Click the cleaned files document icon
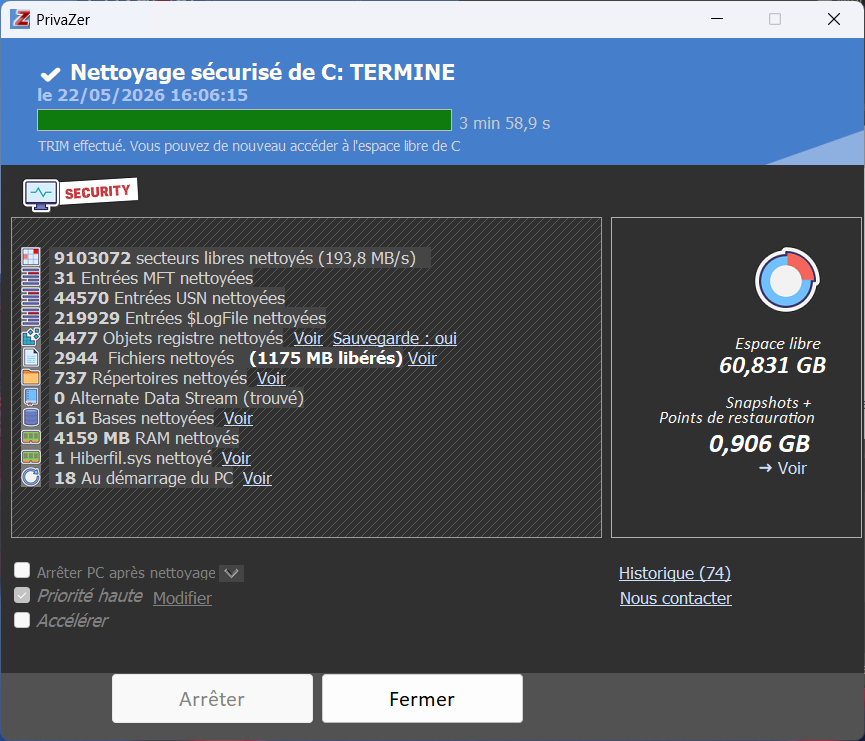The height and width of the screenshot is (741, 865). tap(31, 358)
